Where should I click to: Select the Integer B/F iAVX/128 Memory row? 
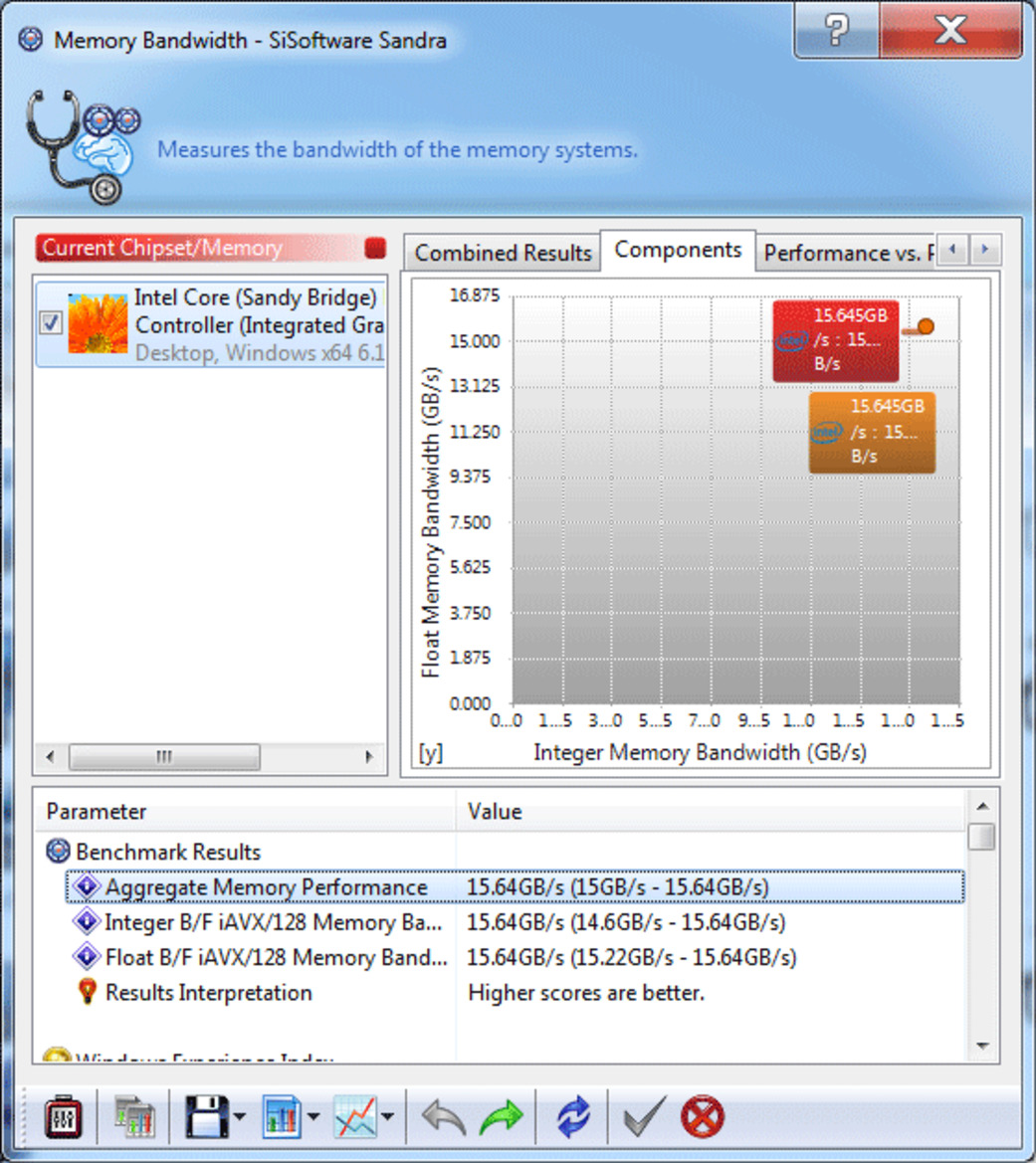pyautogui.click(x=516, y=922)
